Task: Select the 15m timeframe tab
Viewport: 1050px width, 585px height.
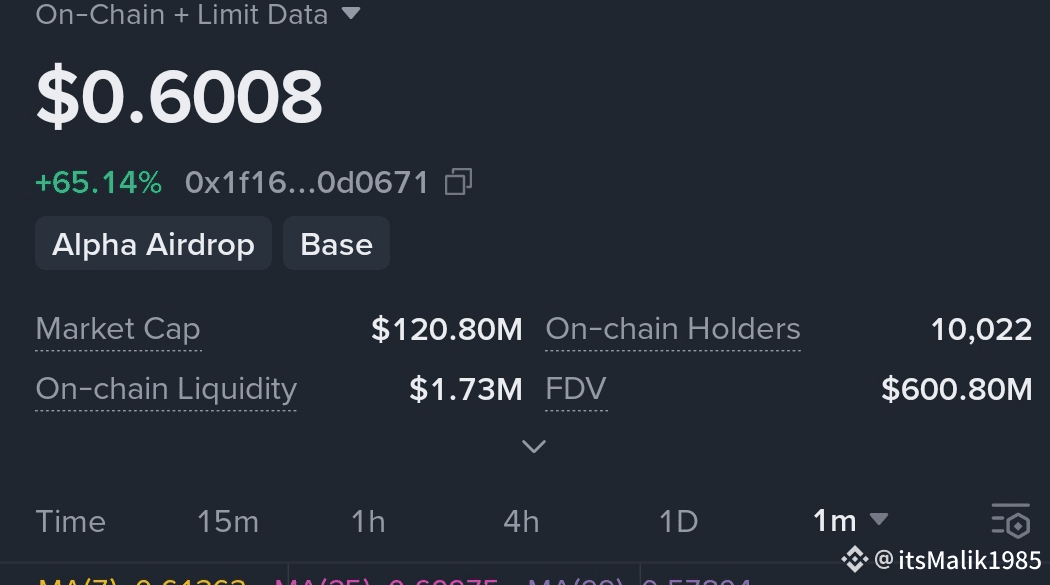Action: [228, 521]
